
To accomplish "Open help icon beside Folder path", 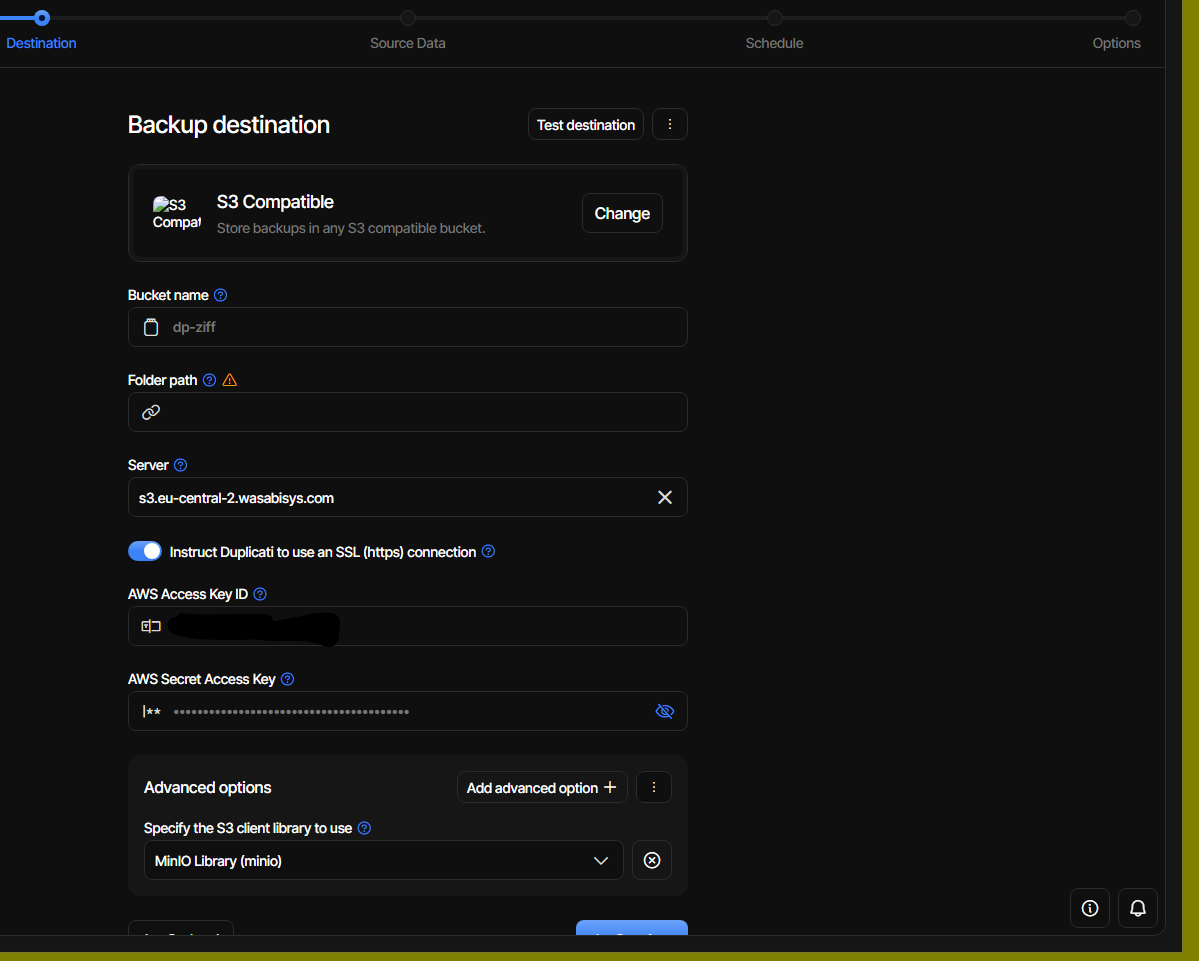I will (x=210, y=380).
